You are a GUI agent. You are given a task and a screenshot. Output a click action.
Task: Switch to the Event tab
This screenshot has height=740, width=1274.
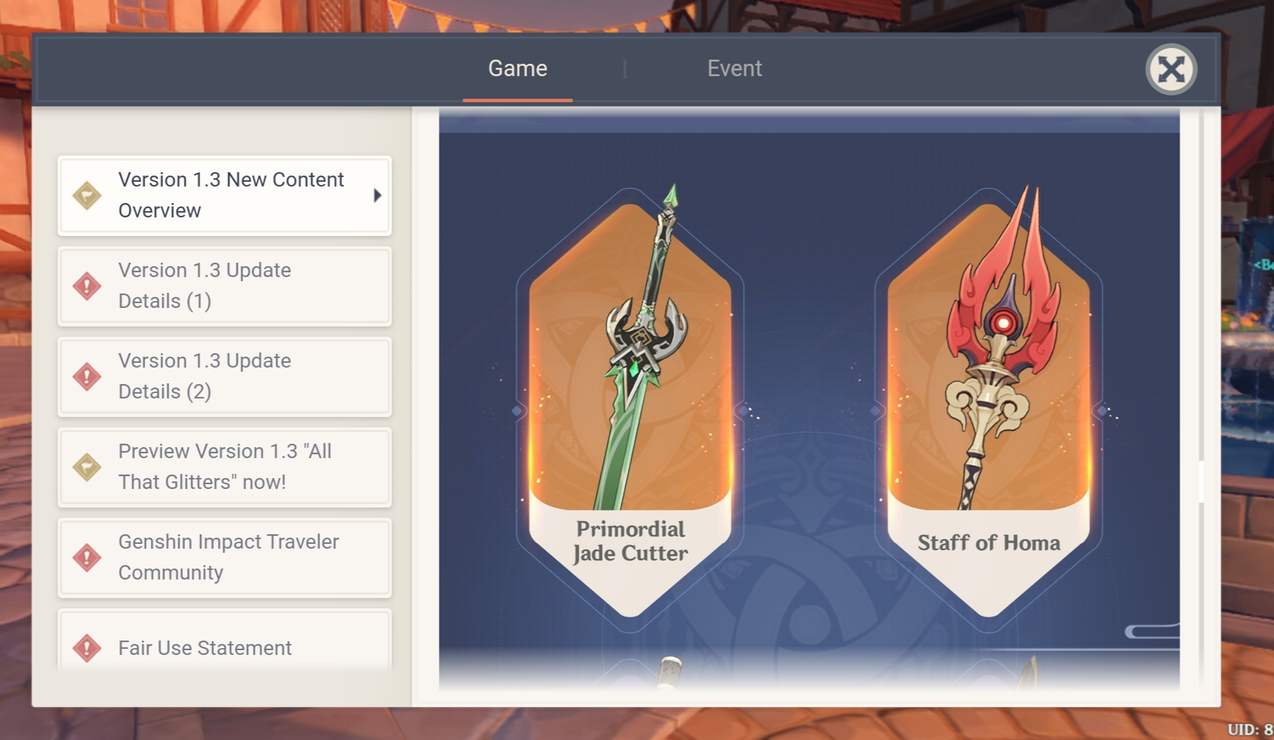(734, 69)
